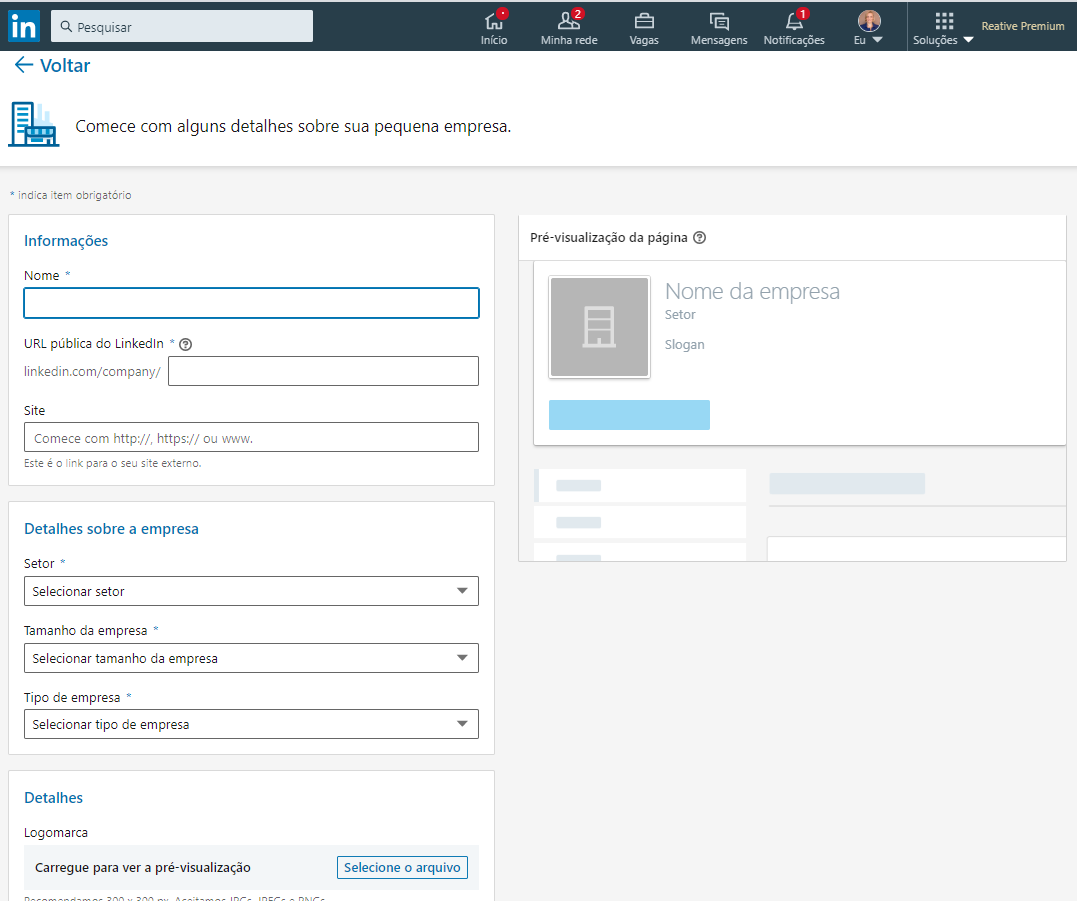Click help icon beside Pré-visualização da página
Viewport: 1077px width, 901px height.
point(699,238)
